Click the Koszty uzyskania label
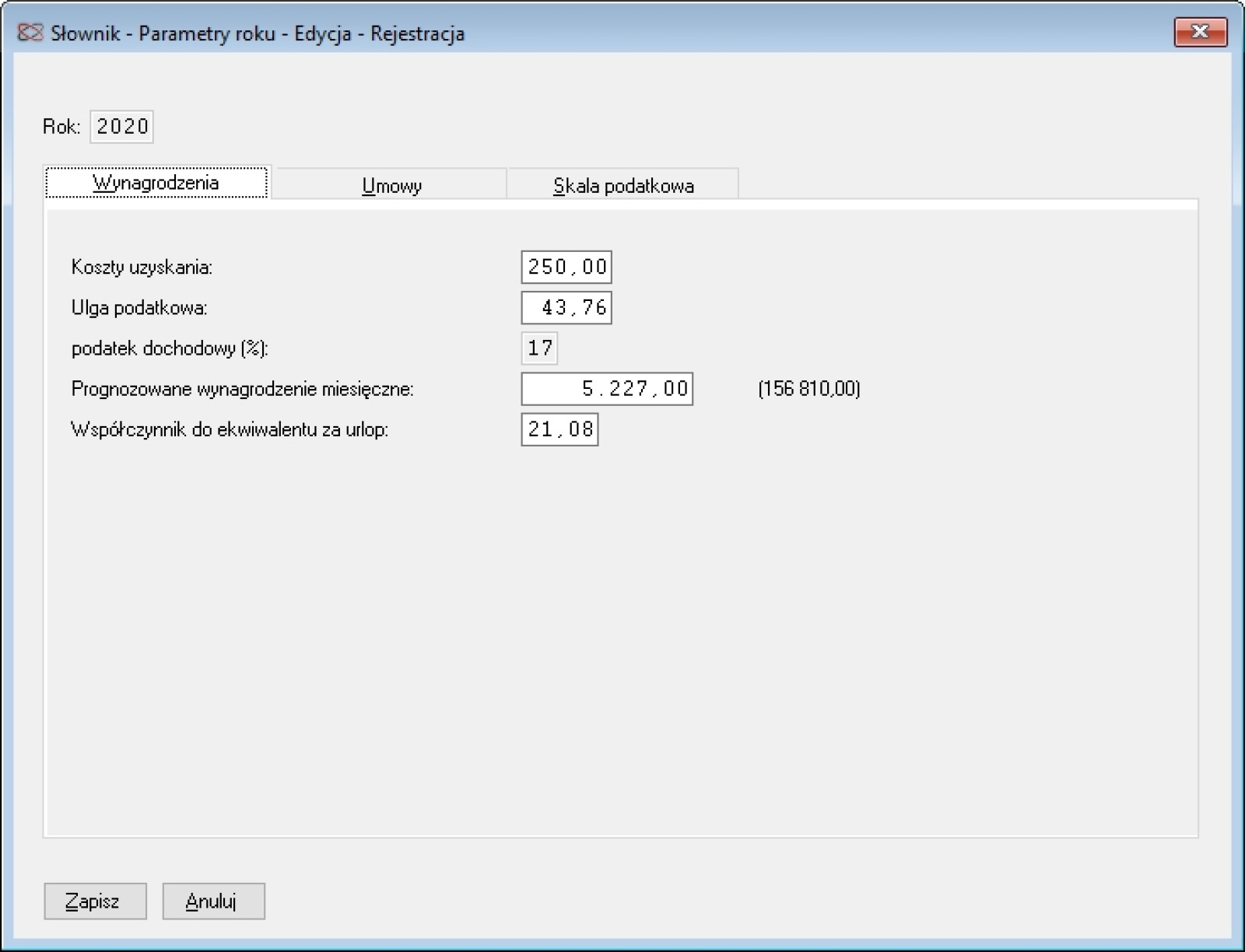 142,268
